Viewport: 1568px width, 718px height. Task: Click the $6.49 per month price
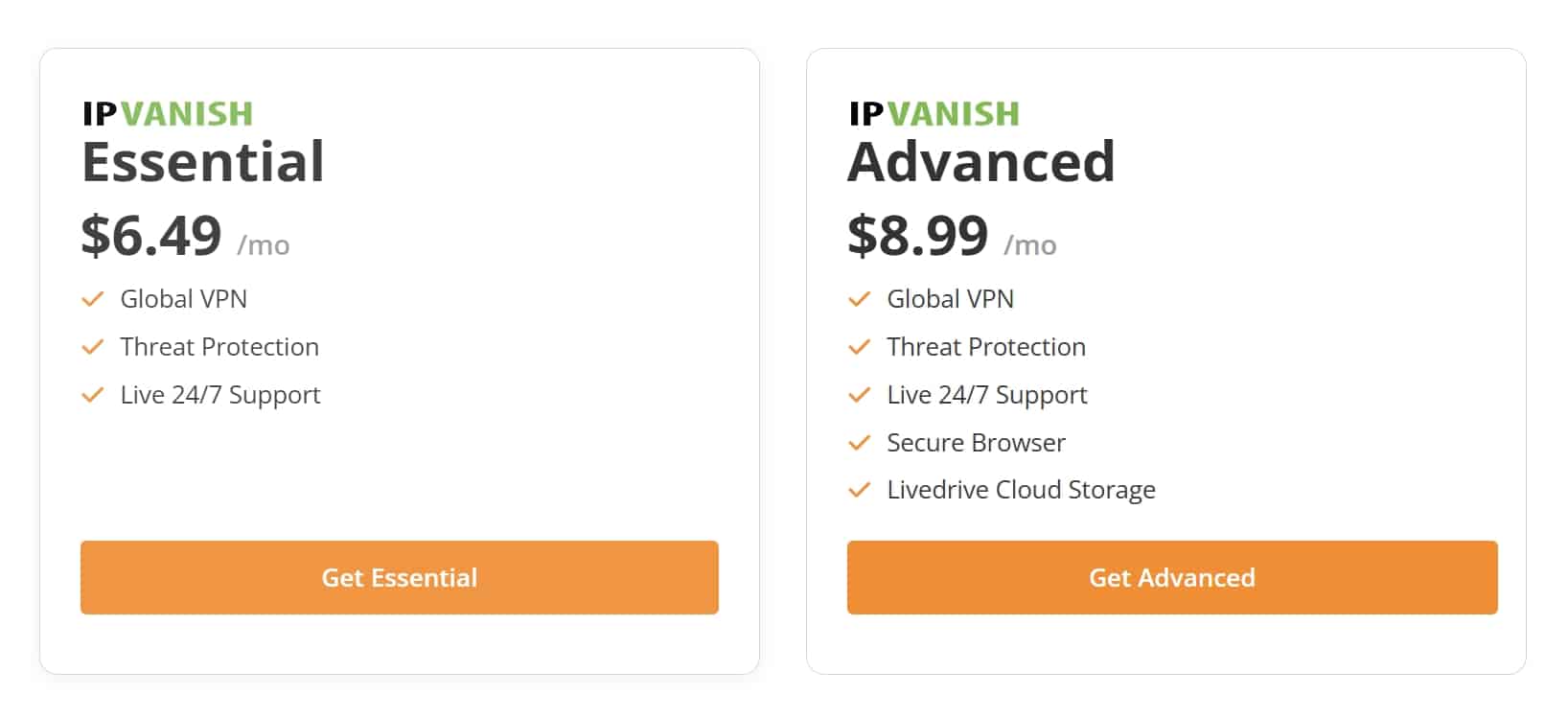(185, 236)
